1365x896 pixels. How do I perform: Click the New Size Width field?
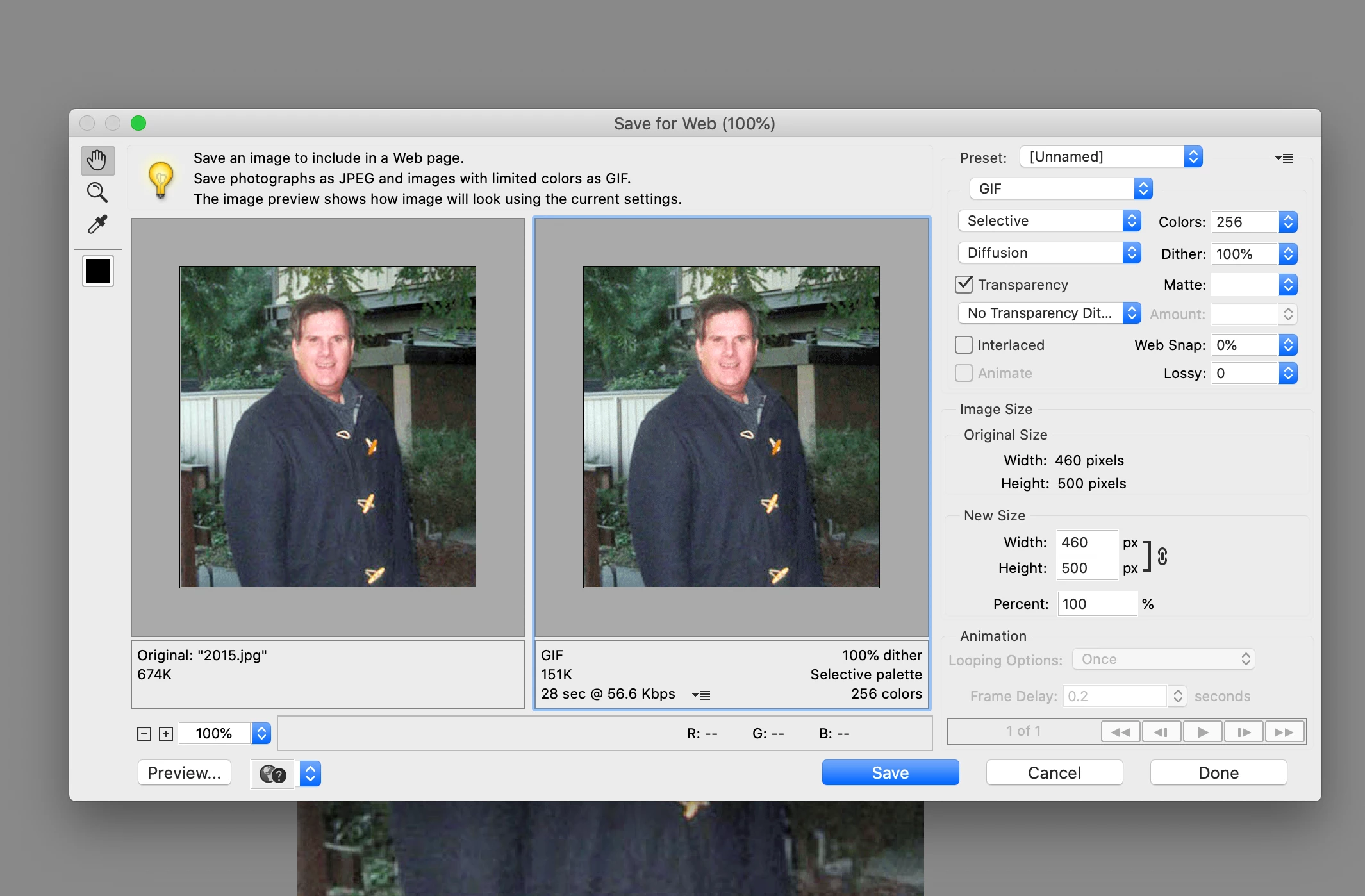[x=1086, y=542]
